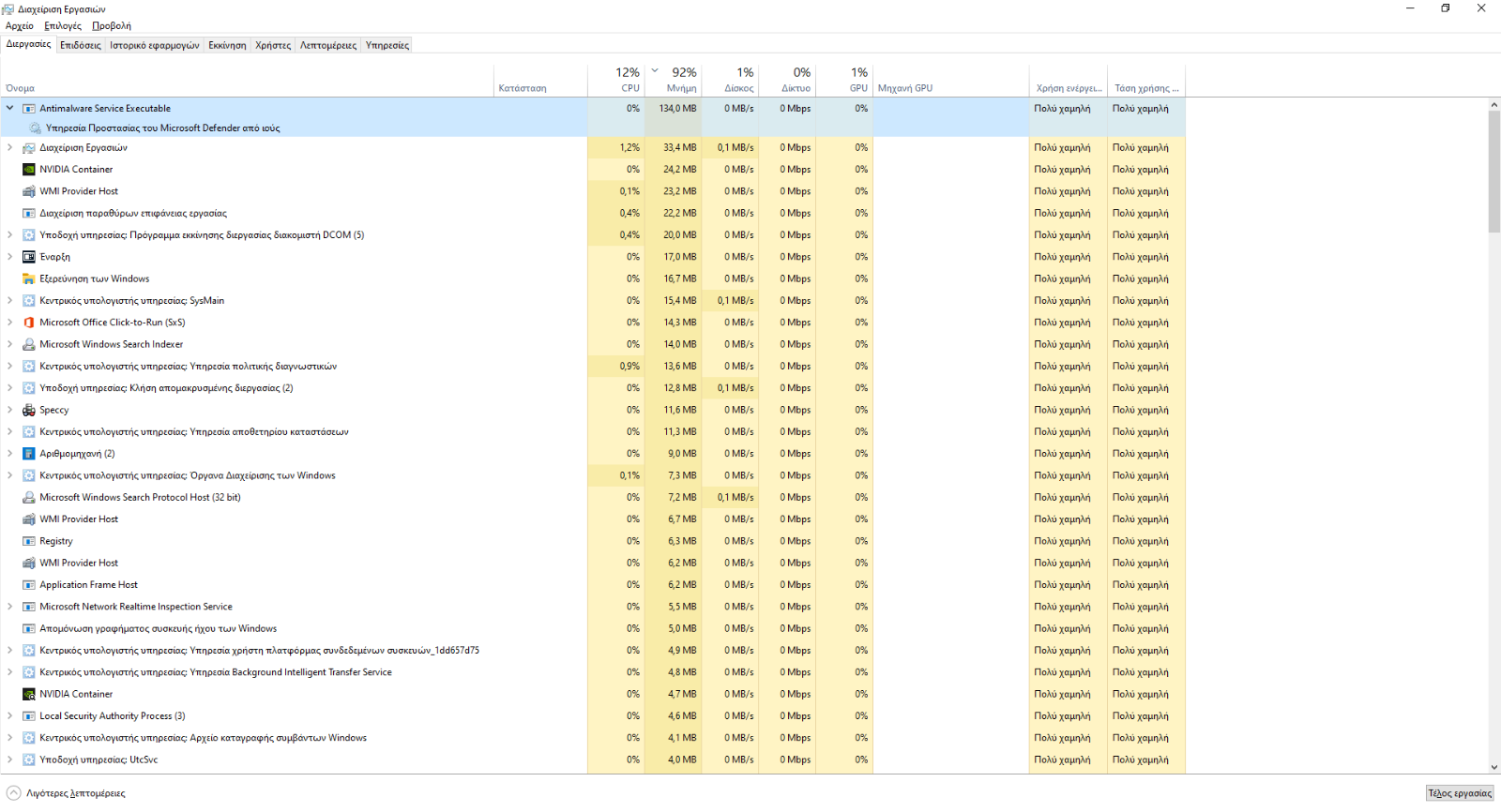The width and height of the screenshot is (1501, 812).
Task: Expand the Local Security Authority Process group
Action: [10, 716]
